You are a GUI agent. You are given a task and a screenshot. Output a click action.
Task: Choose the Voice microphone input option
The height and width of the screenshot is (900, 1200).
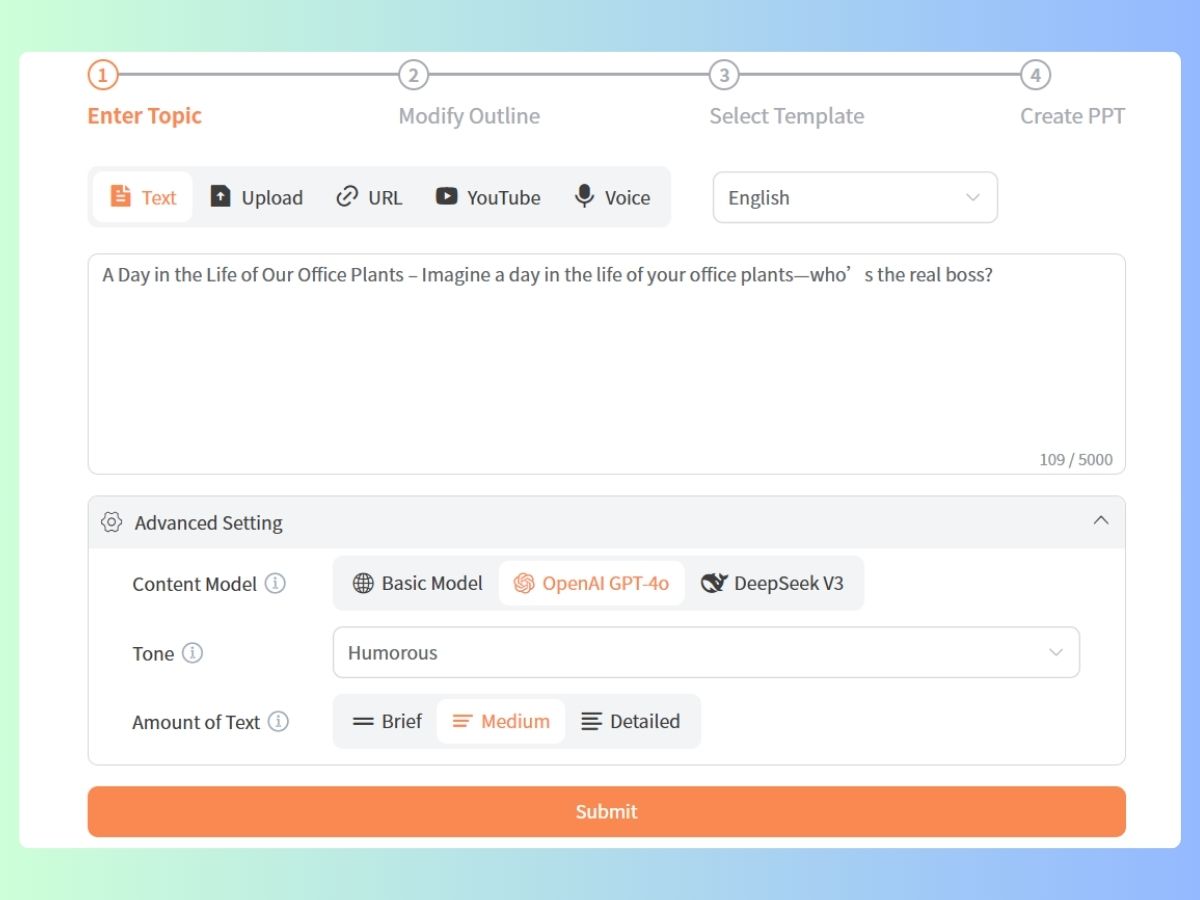click(612, 197)
